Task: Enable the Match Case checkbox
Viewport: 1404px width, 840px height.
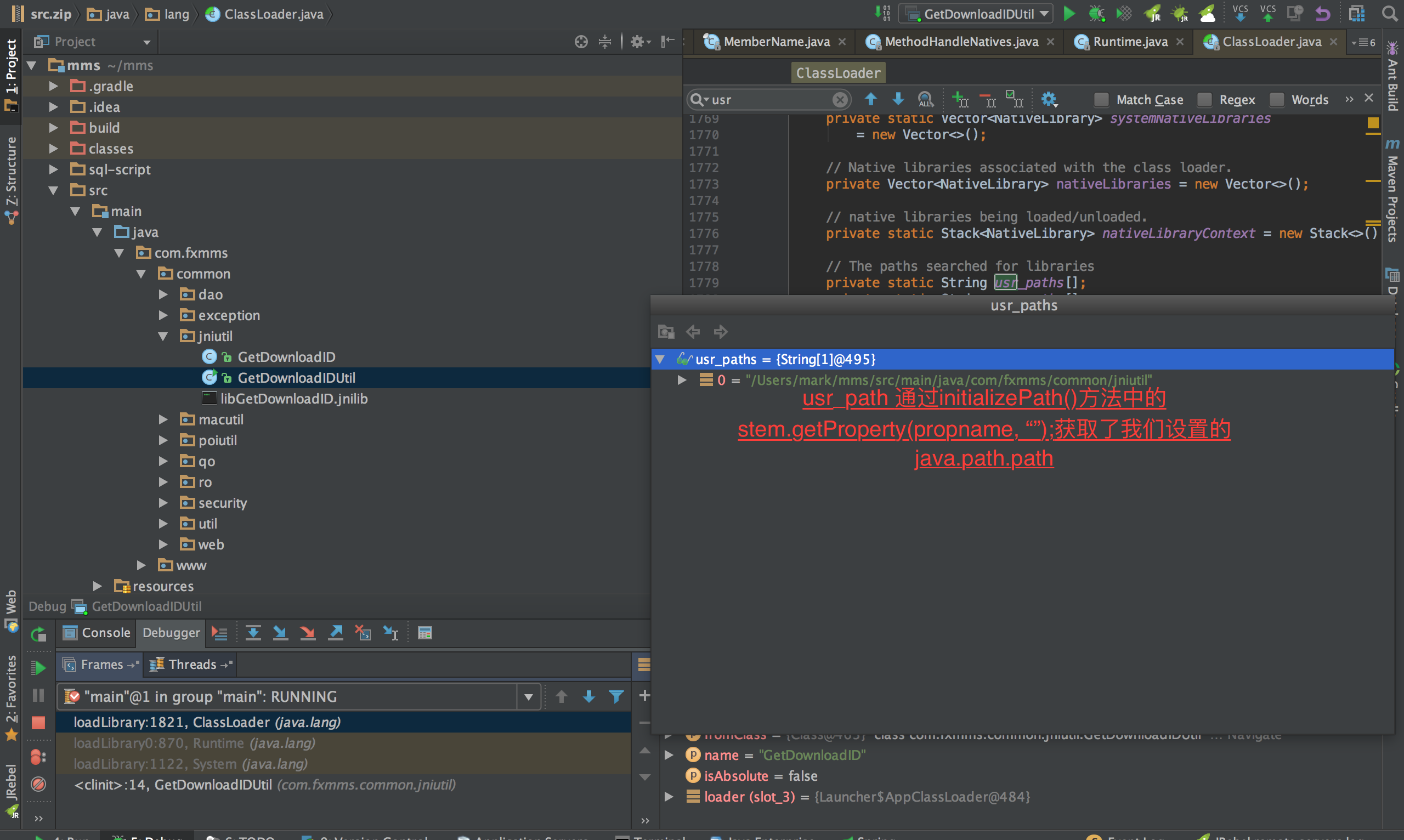Action: (x=1101, y=100)
